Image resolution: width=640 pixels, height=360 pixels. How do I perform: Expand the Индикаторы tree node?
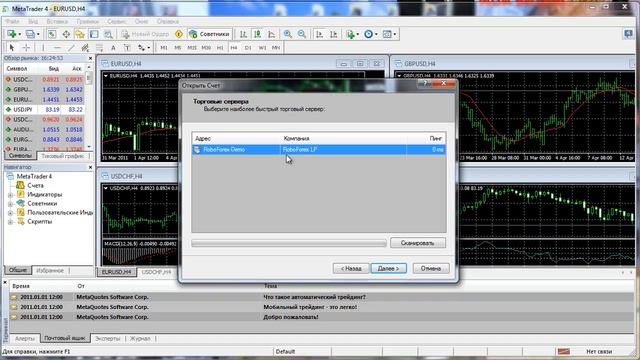pos(11,195)
